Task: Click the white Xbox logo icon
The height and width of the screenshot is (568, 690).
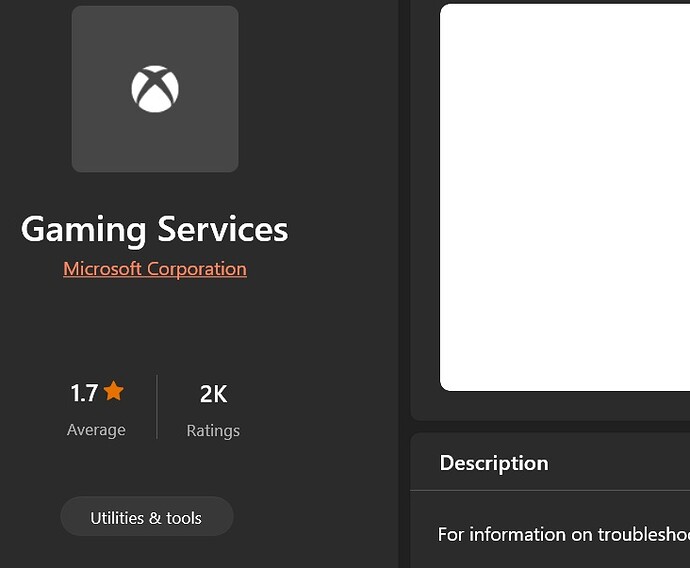Action: pos(155,89)
